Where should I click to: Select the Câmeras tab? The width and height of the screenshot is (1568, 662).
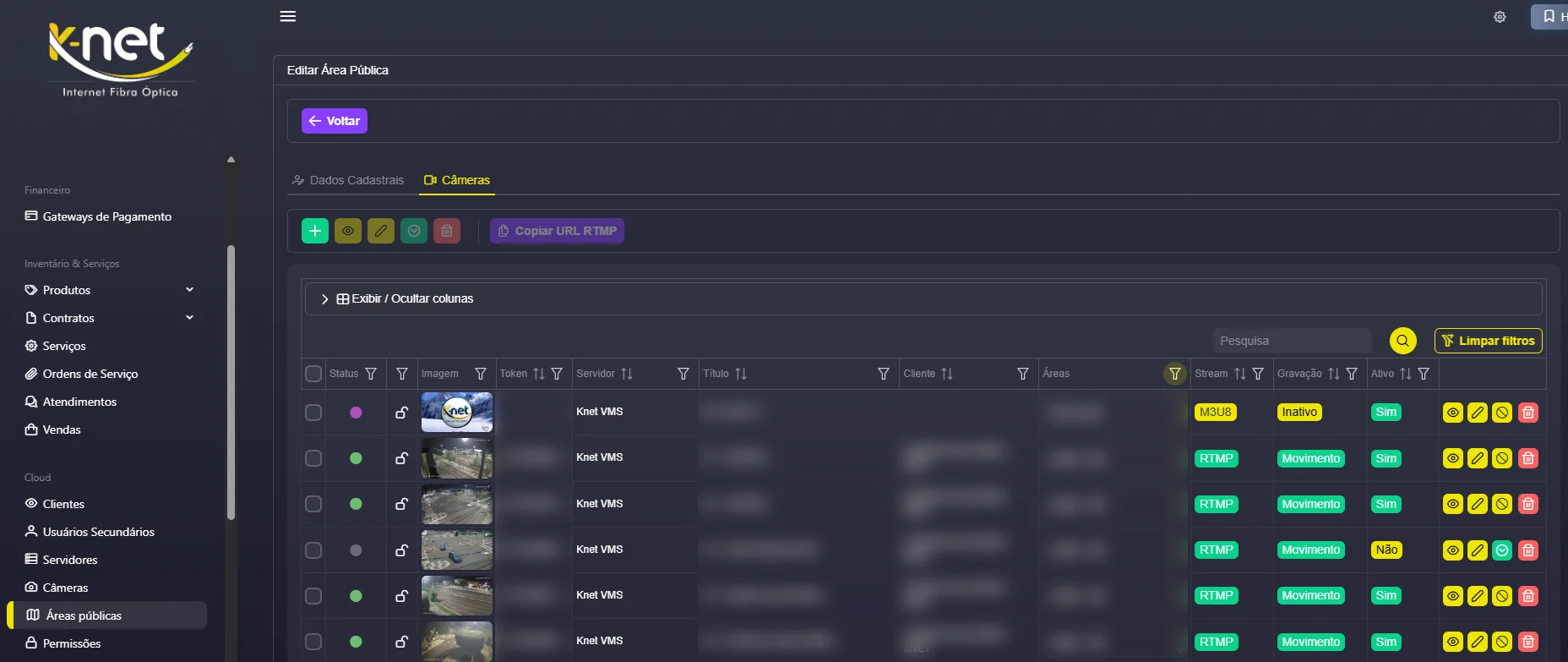(x=456, y=180)
